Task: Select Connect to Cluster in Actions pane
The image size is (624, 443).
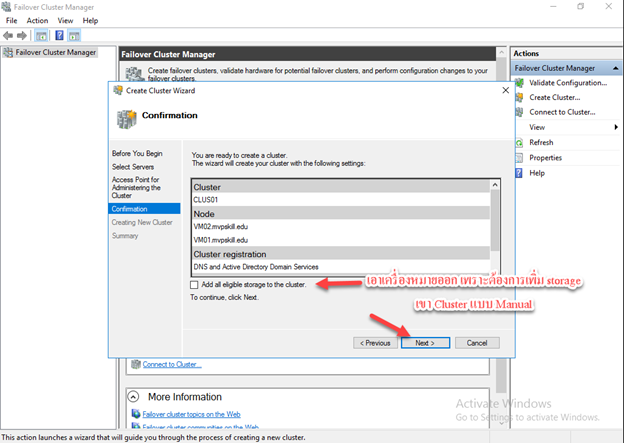Action: [562, 112]
